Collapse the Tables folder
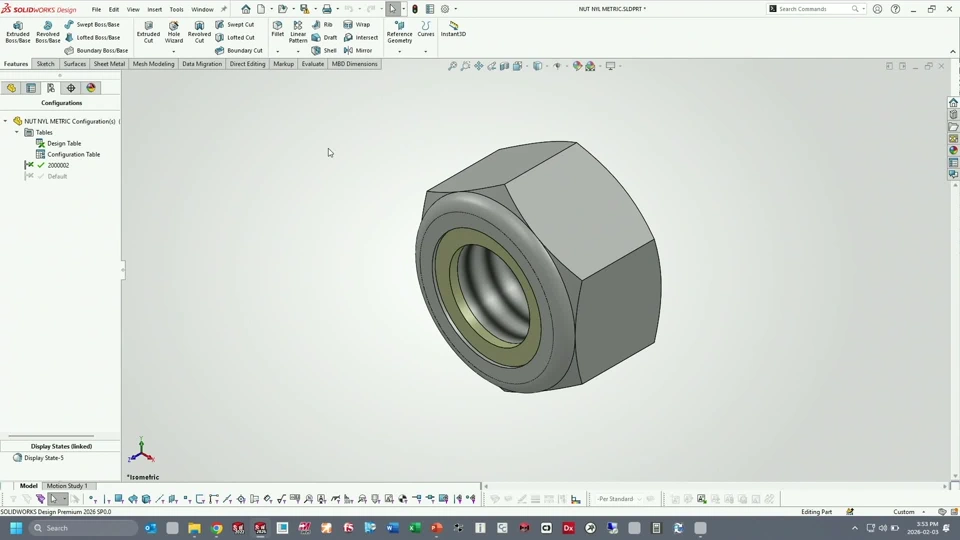This screenshot has width=960, height=540. coord(17,132)
